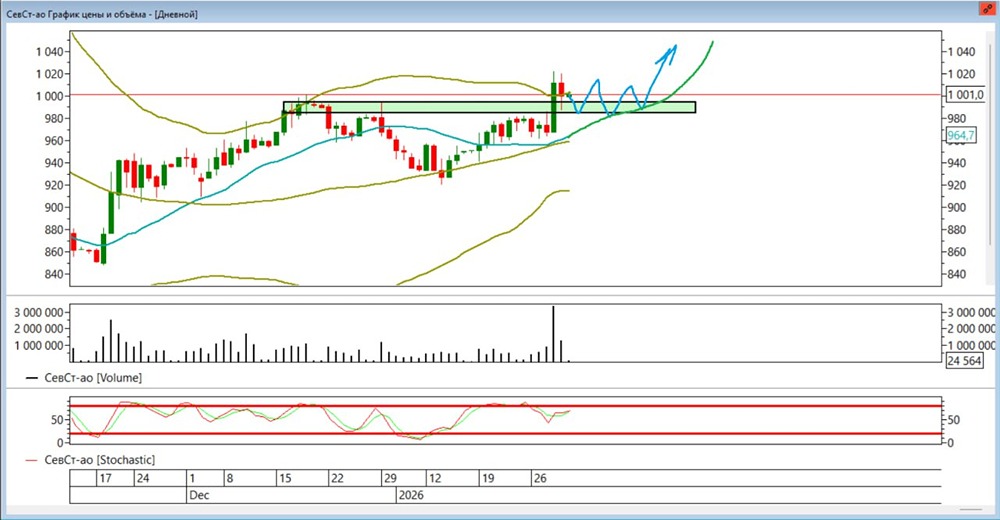Select the last price label 1 001,0

pyautogui.click(x=966, y=95)
